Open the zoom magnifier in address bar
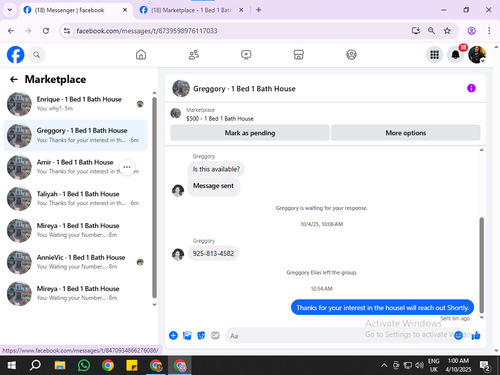 pyautogui.click(x=431, y=31)
